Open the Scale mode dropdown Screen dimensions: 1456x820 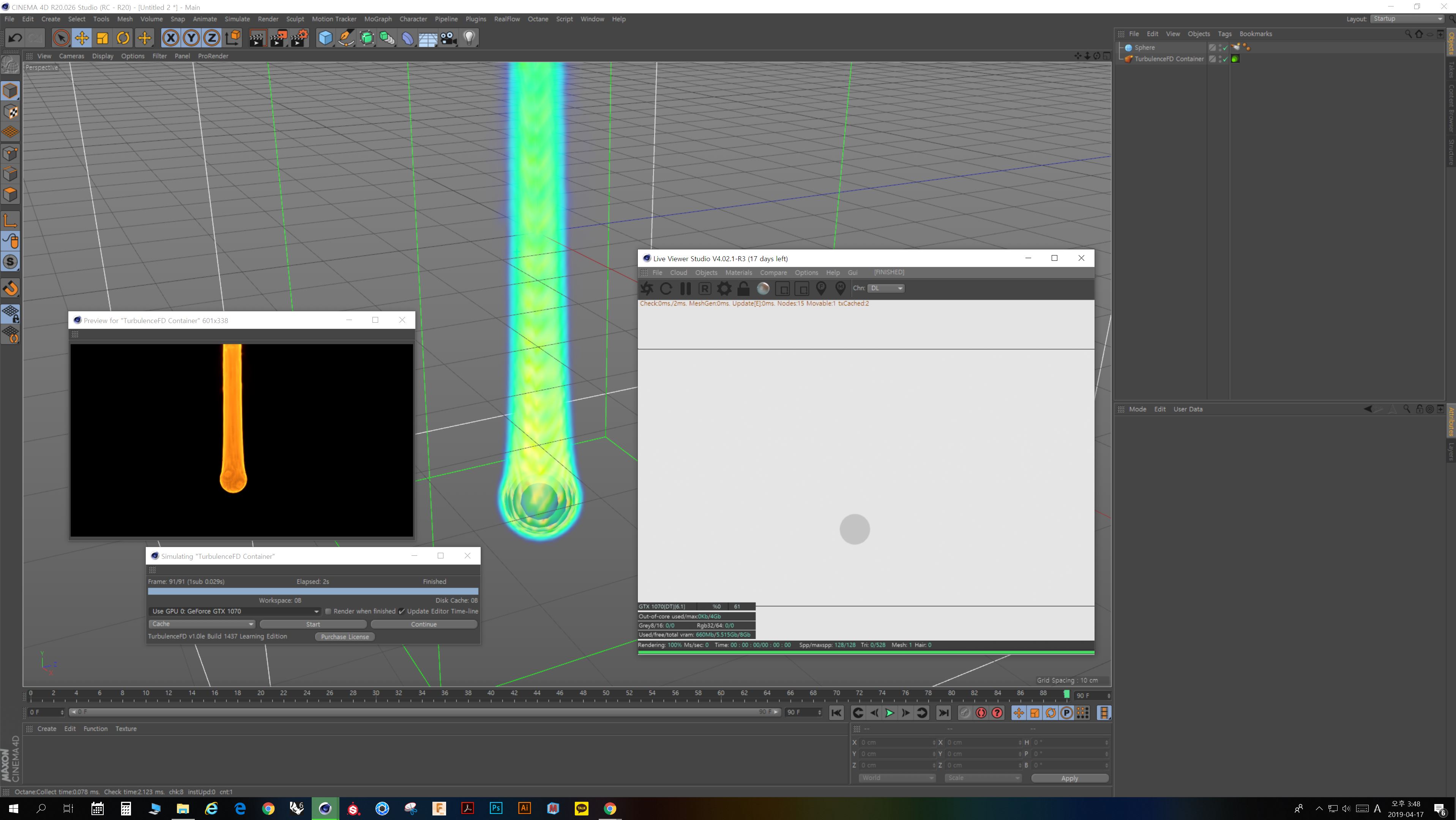983,778
